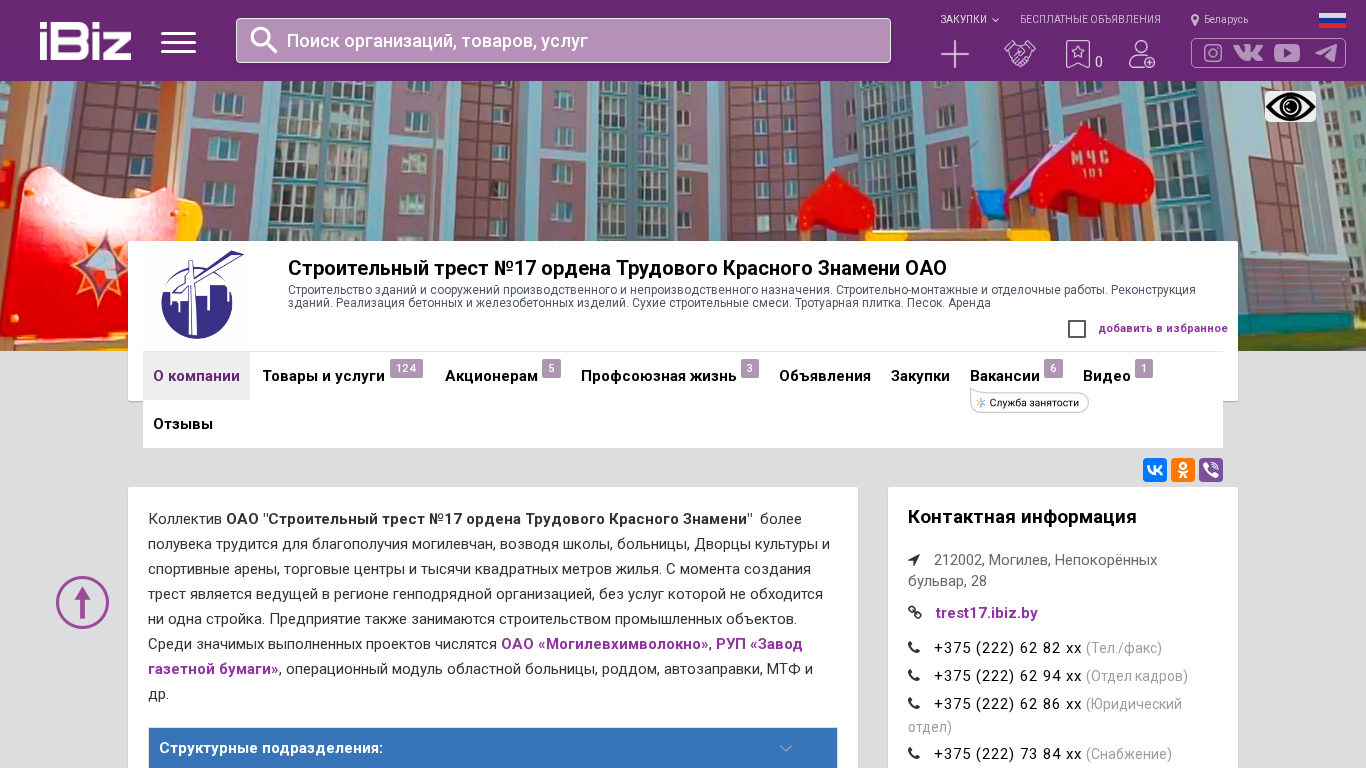The height and width of the screenshot is (768, 1366).
Task: Follow the ОАО «Могилевхимволокно» link
Action: pyautogui.click(x=605, y=644)
